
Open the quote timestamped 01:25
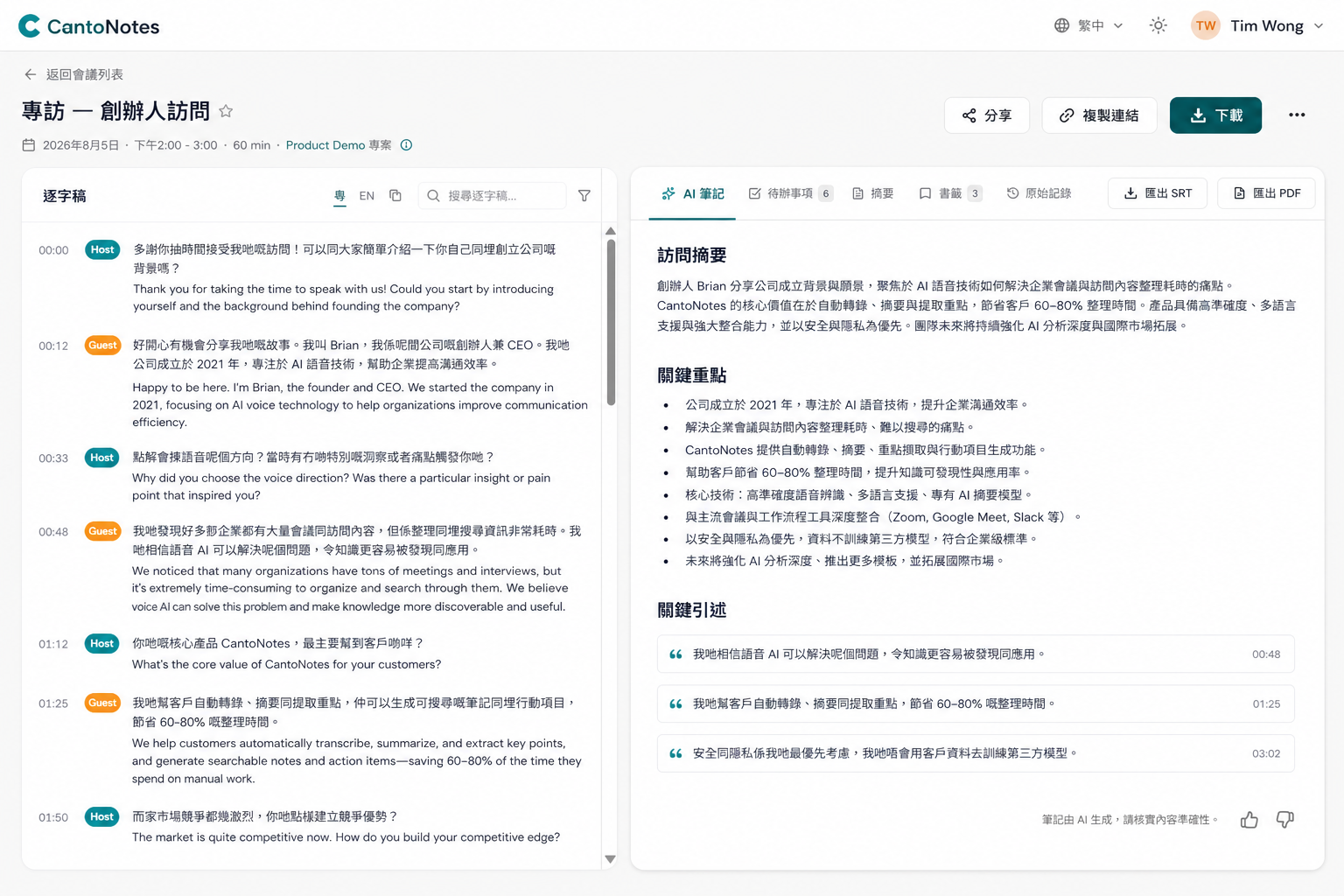tap(976, 704)
